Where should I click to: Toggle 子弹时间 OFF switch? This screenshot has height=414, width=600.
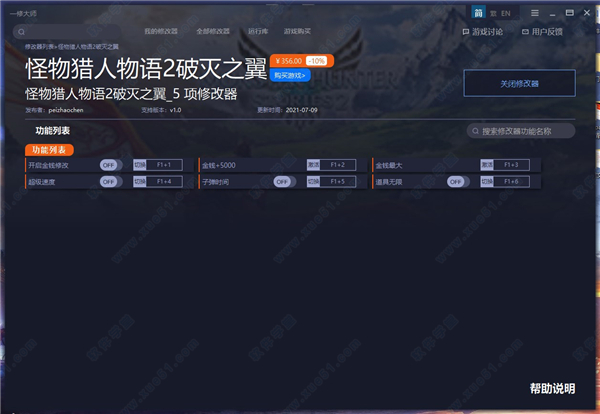tap(285, 181)
